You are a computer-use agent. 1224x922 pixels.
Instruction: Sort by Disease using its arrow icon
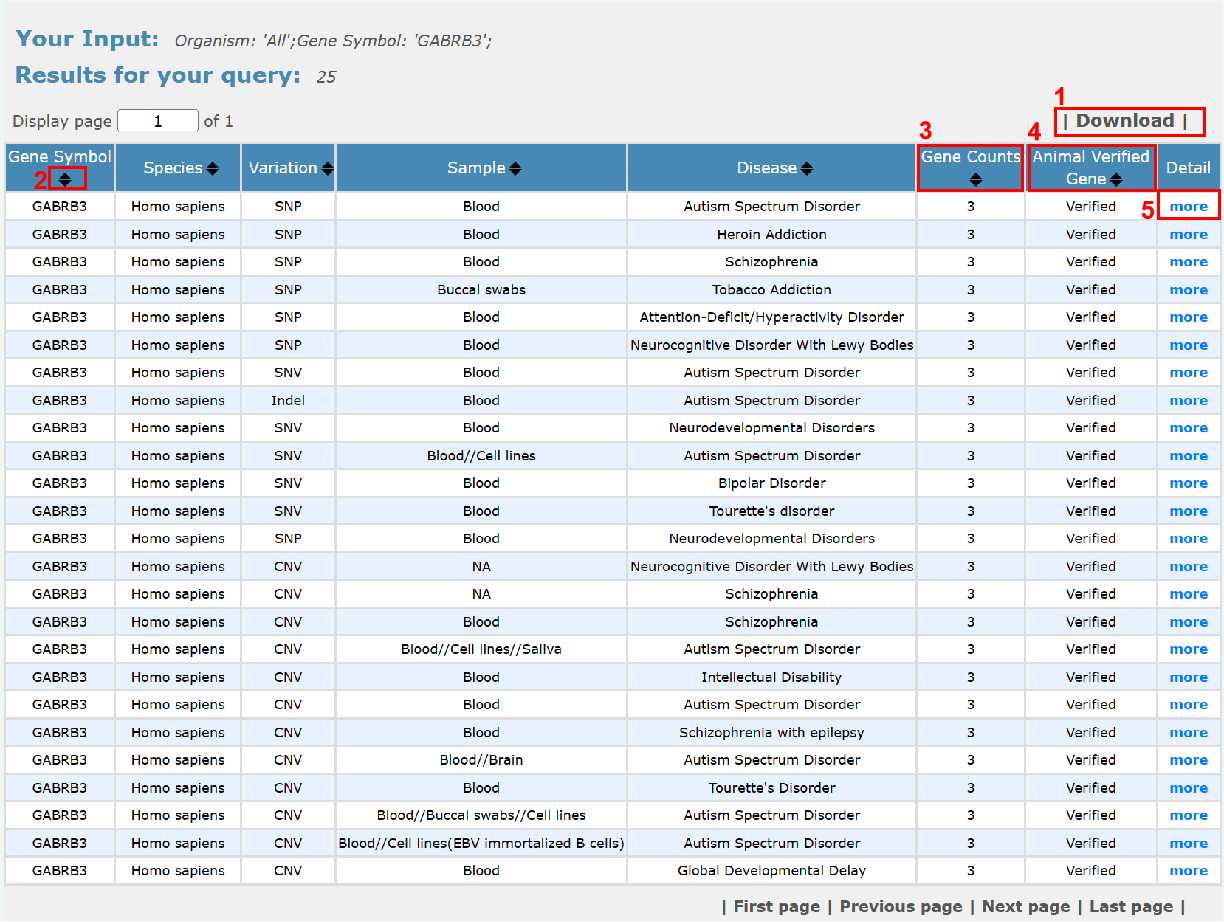pos(807,169)
